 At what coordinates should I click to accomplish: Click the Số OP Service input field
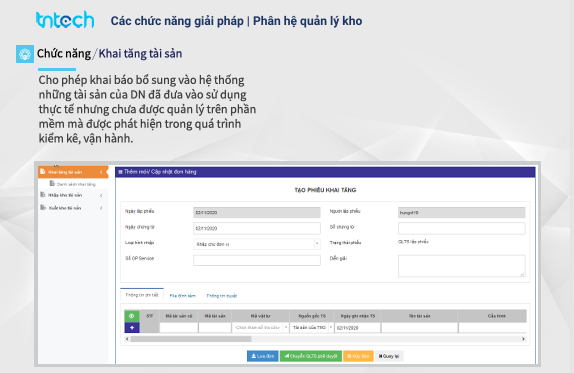pos(257,260)
